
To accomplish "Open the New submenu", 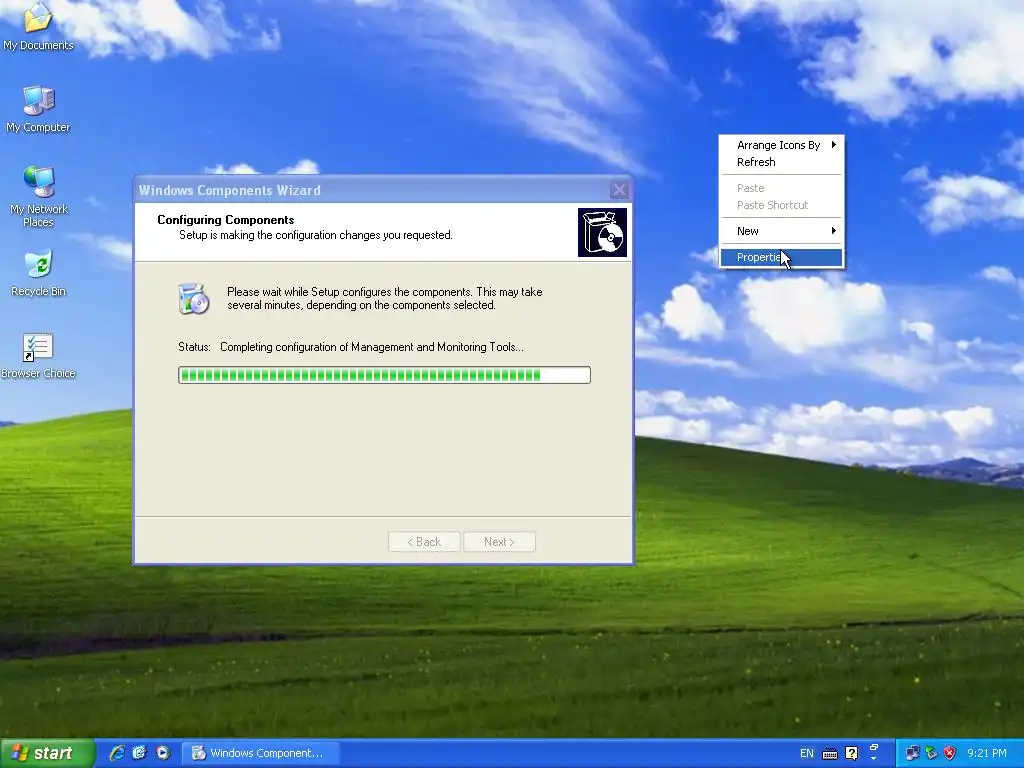I will click(781, 231).
